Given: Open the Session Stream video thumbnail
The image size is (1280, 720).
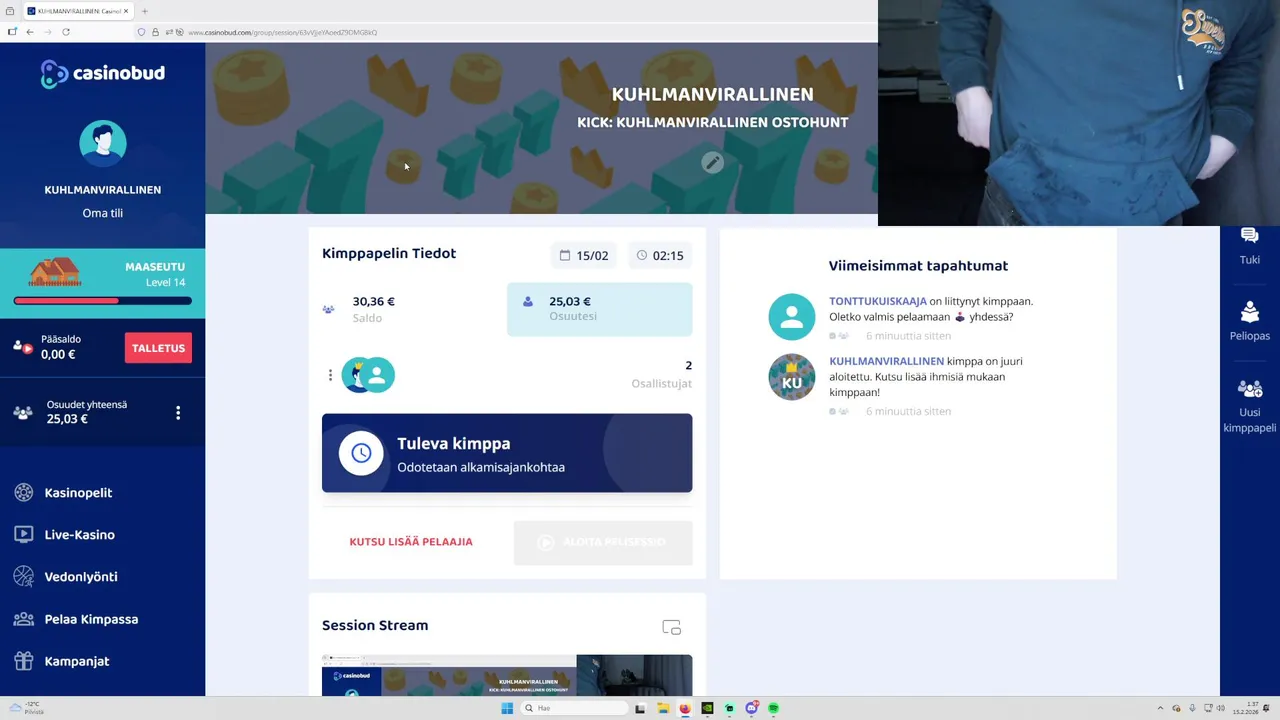Looking at the screenshot, I should point(507,675).
